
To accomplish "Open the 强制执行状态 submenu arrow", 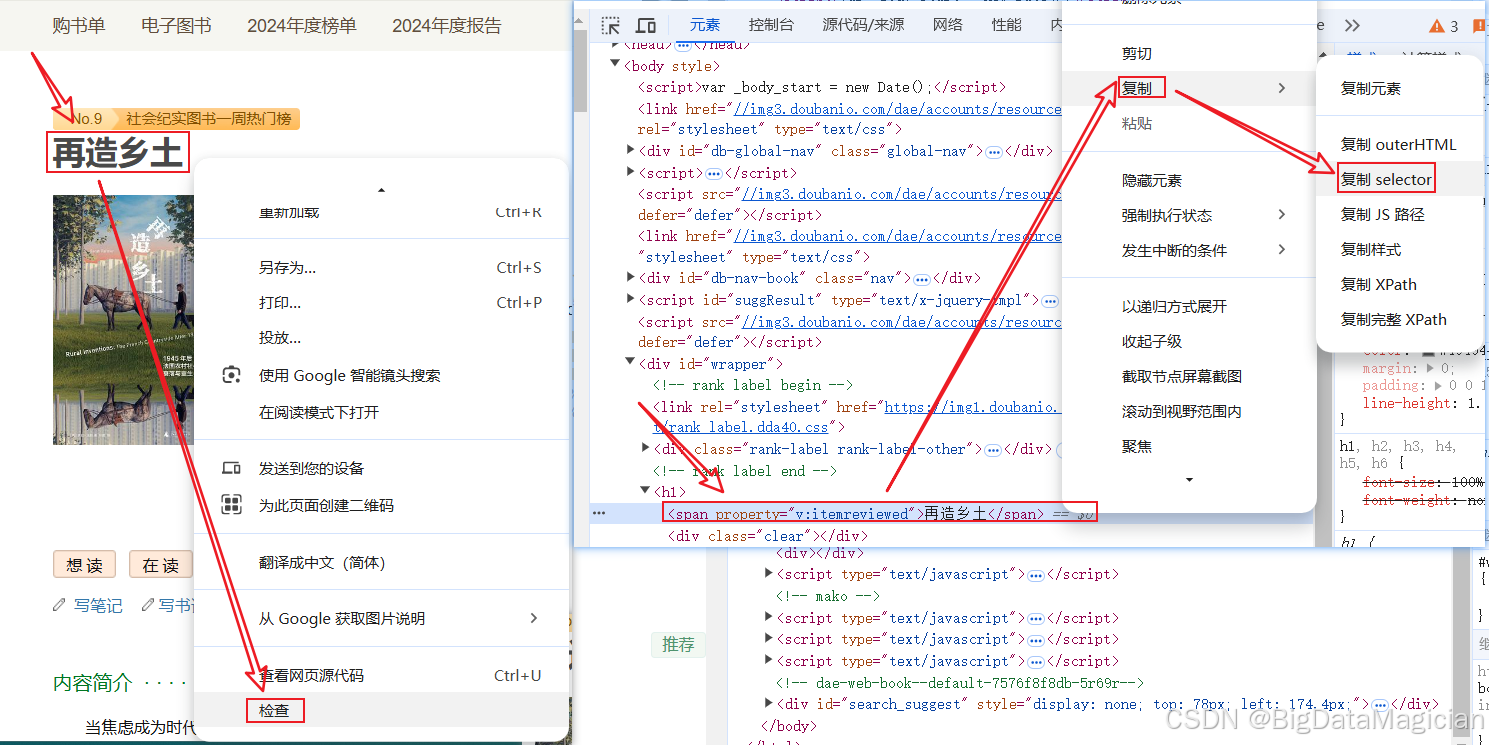I will [x=1282, y=215].
